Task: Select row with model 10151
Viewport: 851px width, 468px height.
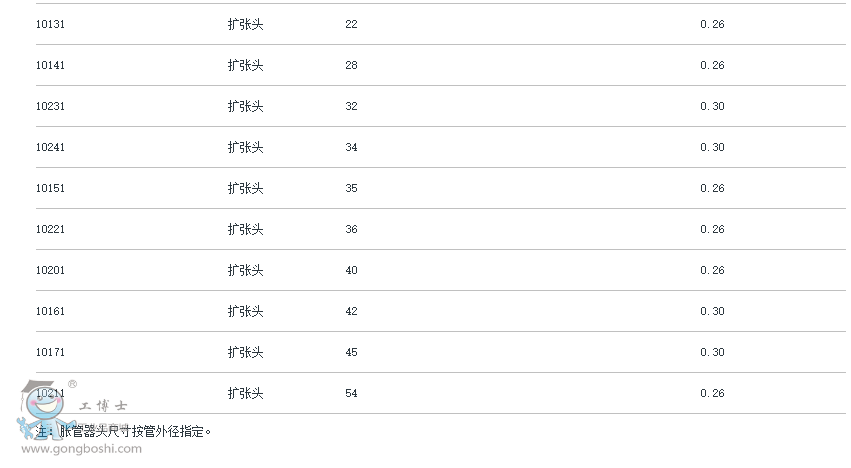Action: pos(50,188)
